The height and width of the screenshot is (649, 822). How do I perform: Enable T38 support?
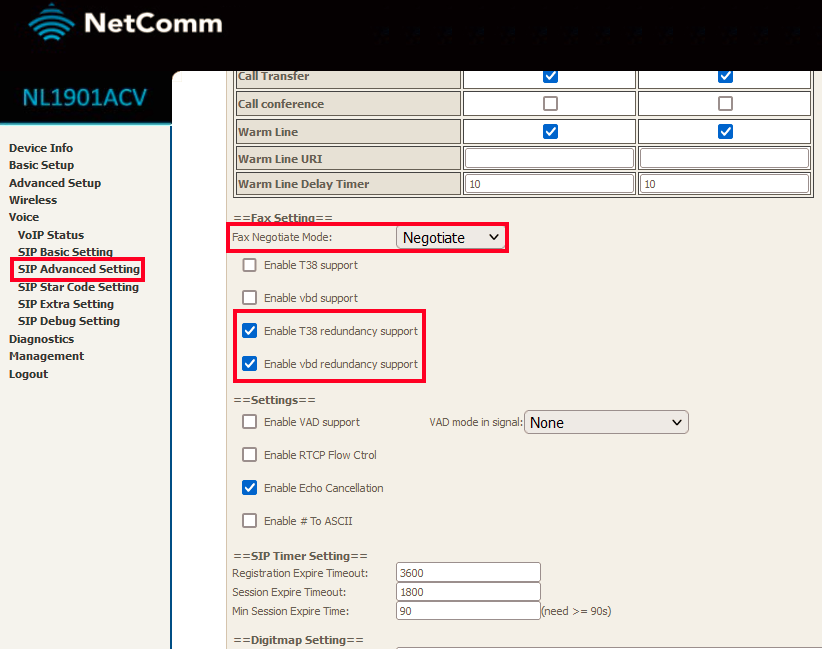tap(249, 265)
